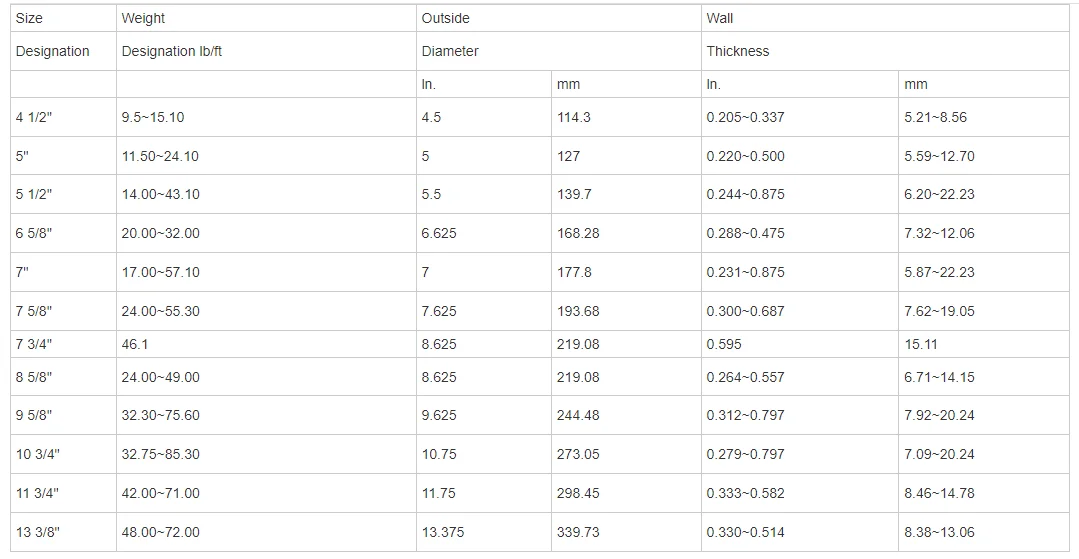Click the 298.45 mm diameter cell

tap(626, 494)
